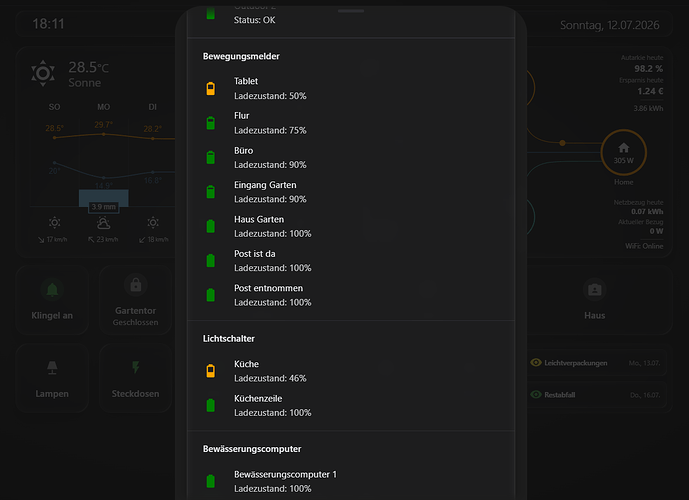Viewport: 689px width, 500px height.
Task: Click the 3.9 mm rain bar
Action: click(104, 199)
